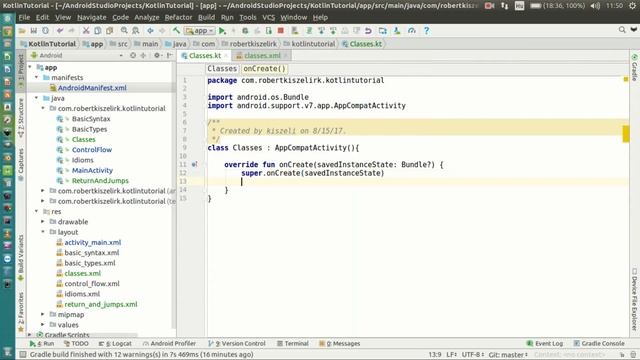Screen dimensions: 640x360
Task: Open the VCS menu
Action: coord(268,18)
